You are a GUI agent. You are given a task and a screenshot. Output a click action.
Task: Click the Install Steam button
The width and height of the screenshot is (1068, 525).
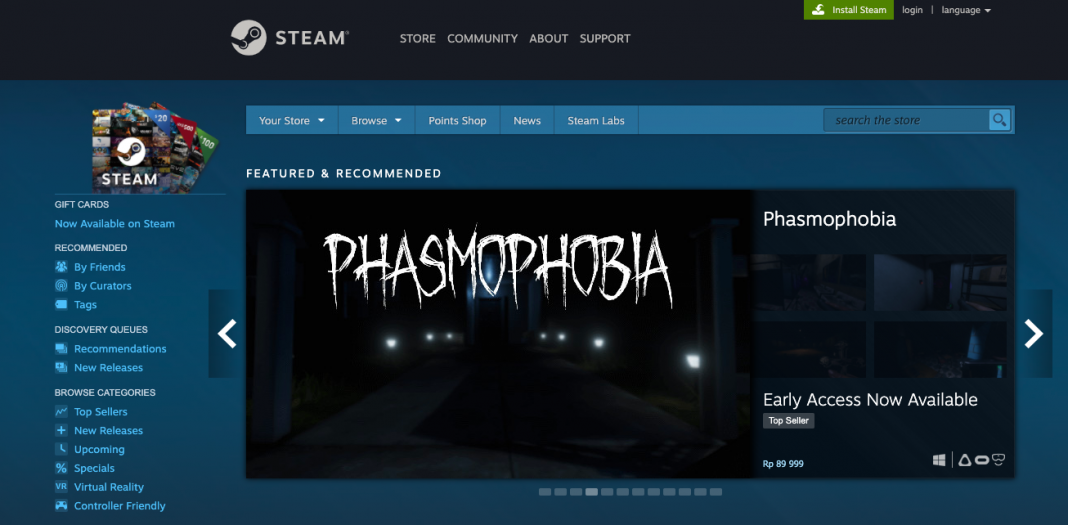(849, 10)
